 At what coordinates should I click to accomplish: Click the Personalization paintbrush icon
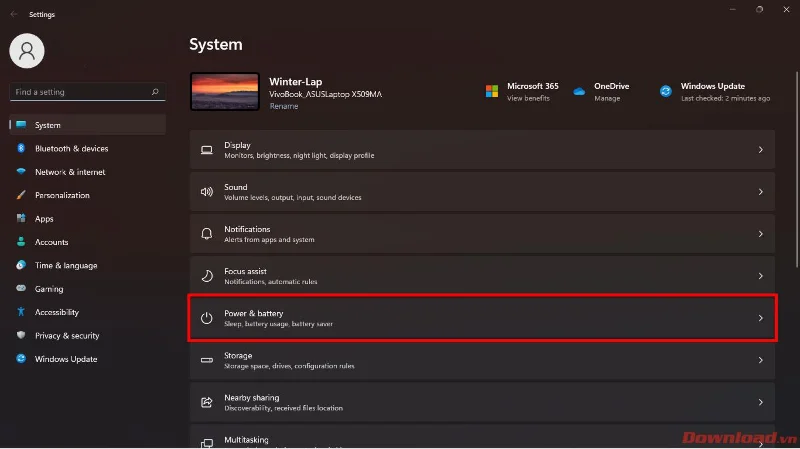point(21,195)
